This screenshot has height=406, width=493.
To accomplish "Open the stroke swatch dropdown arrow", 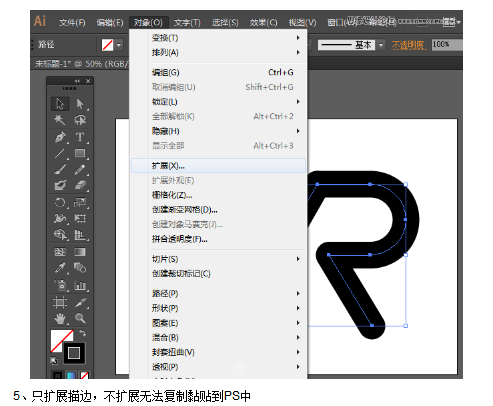I will [x=118, y=45].
